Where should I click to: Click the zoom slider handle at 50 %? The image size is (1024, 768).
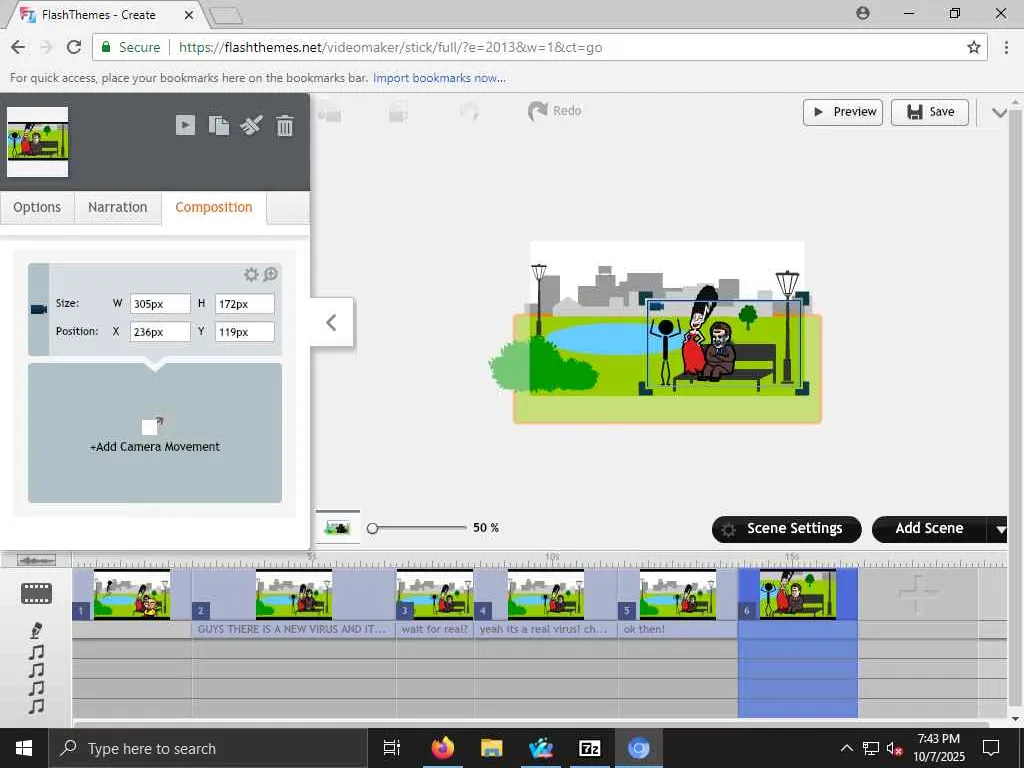coord(372,528)
